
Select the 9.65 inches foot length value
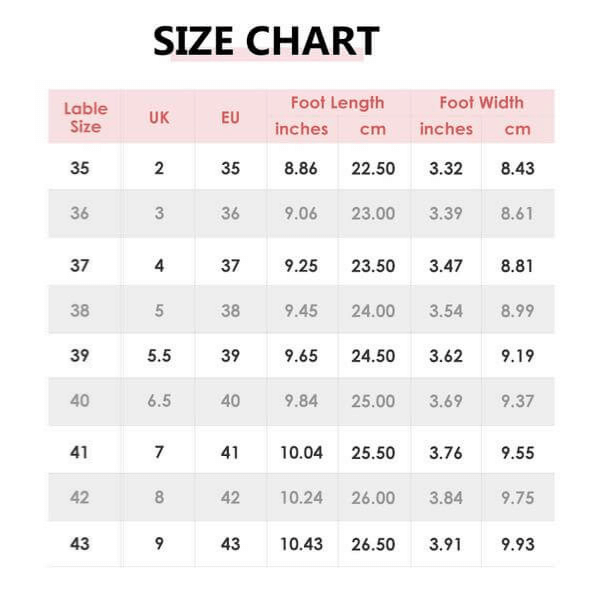pyautogui.click(x=301, y=355)
